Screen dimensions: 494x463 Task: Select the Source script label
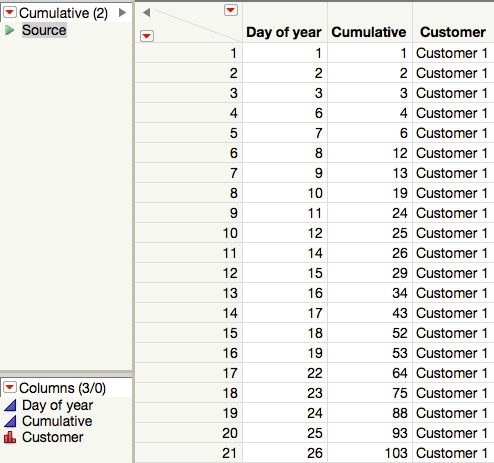pyautogui.click(x=44, y=30)
